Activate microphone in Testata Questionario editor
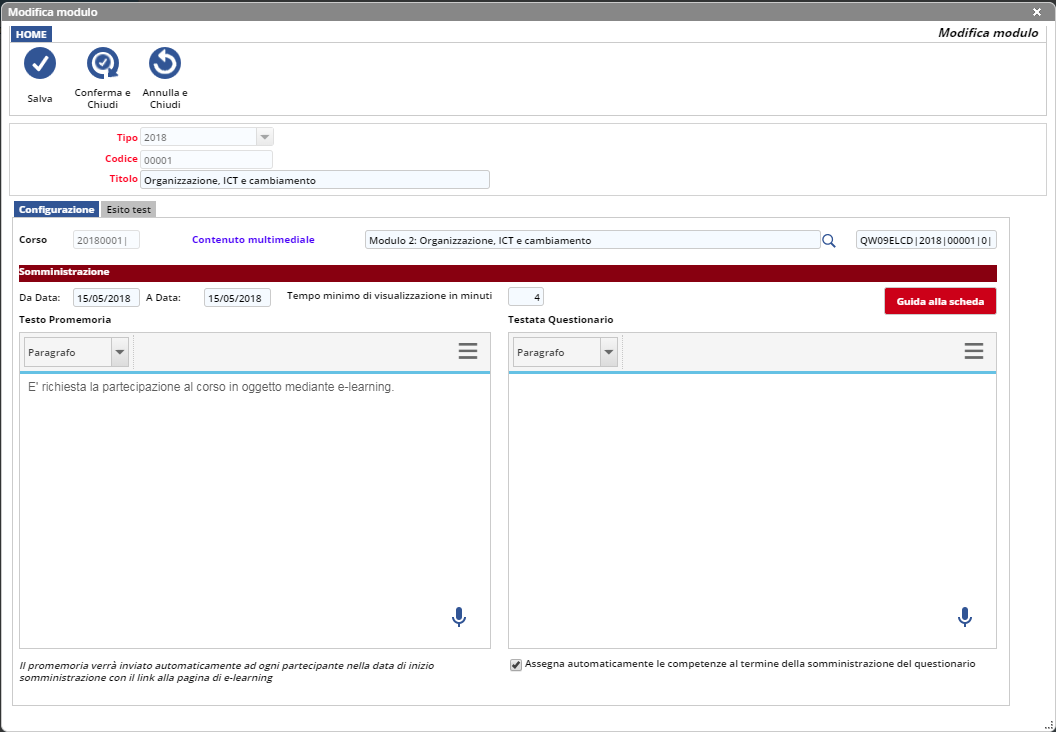The height and width of the screenshot is (732, 1056). point(965,617)
